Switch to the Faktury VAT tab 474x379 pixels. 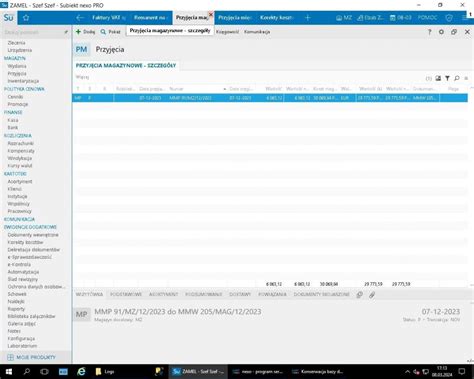tap(109, 17)
